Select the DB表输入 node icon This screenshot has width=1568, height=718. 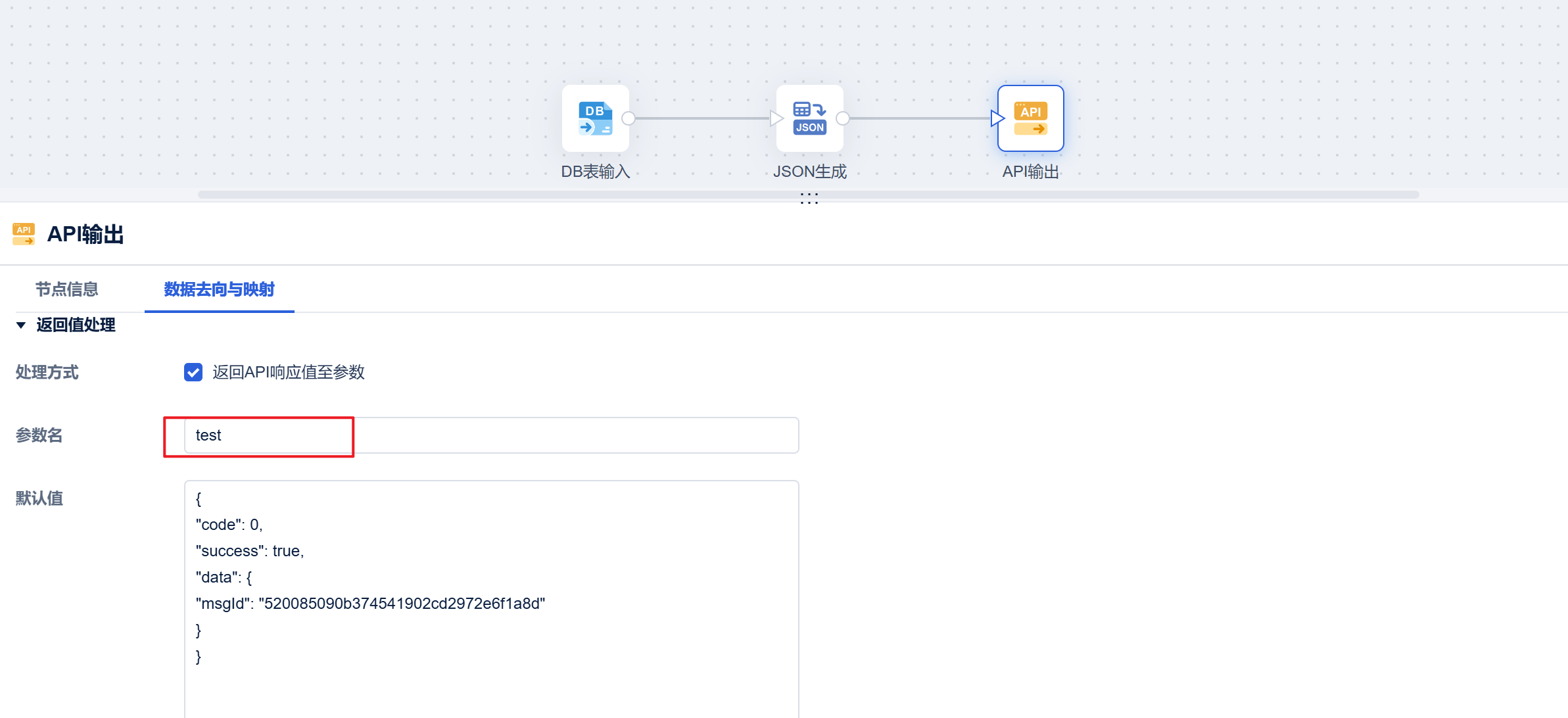tap(595, 118)
